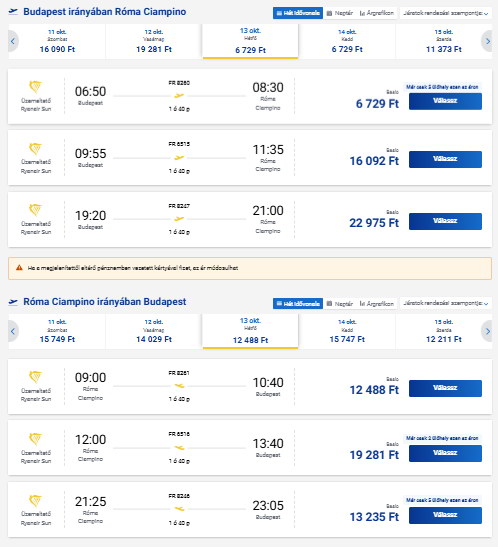Switch outbound view to Naptár calendar
This screenshot has height=547, width=498.
pos(340,13)
